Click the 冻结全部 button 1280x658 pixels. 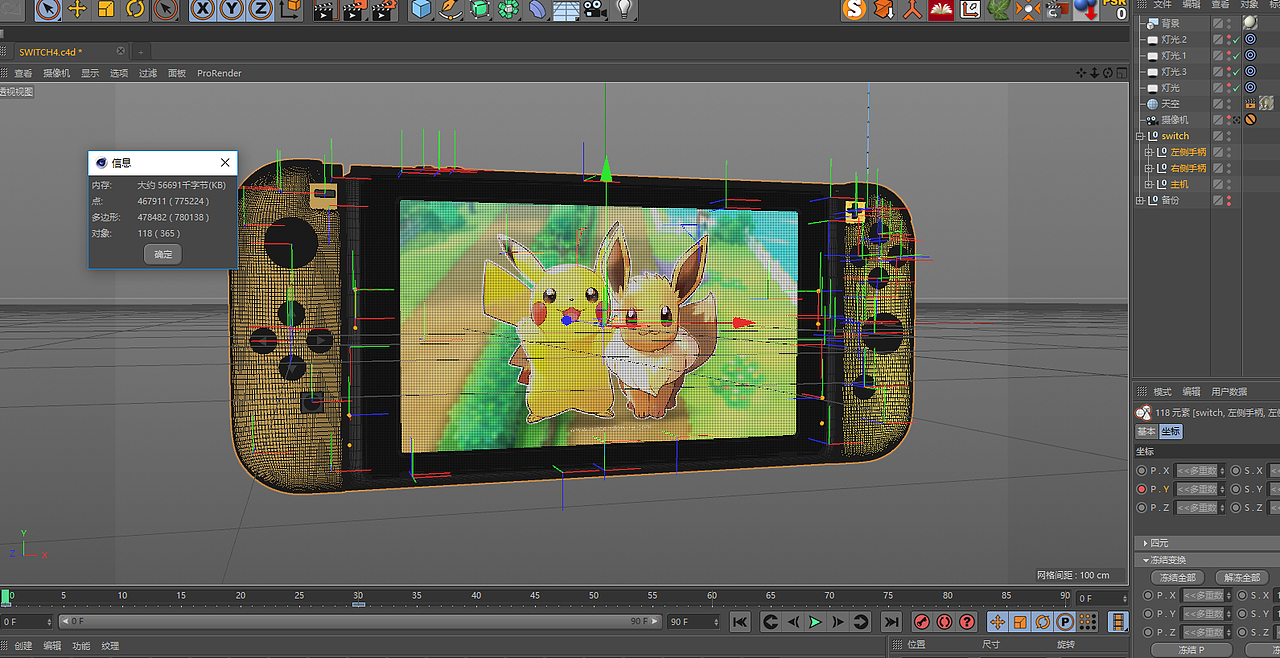(1178, 578)
